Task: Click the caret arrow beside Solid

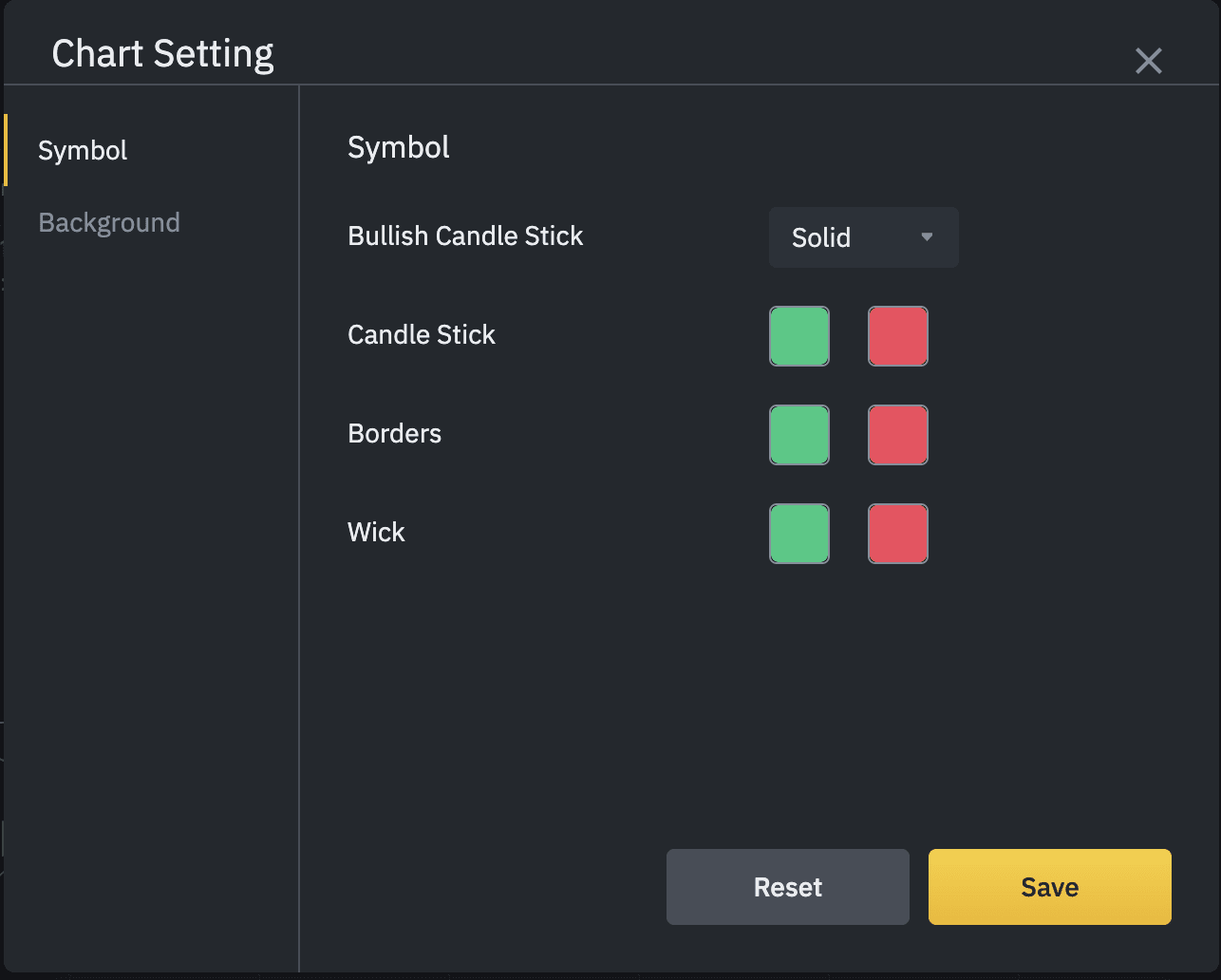Action: [927, 237]
